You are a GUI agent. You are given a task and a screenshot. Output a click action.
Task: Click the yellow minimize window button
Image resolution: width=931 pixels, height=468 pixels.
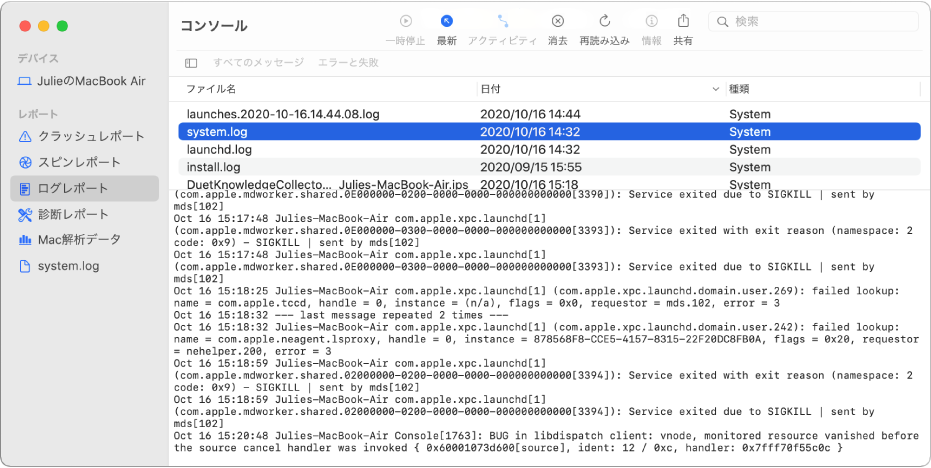(x=43, y=26)
